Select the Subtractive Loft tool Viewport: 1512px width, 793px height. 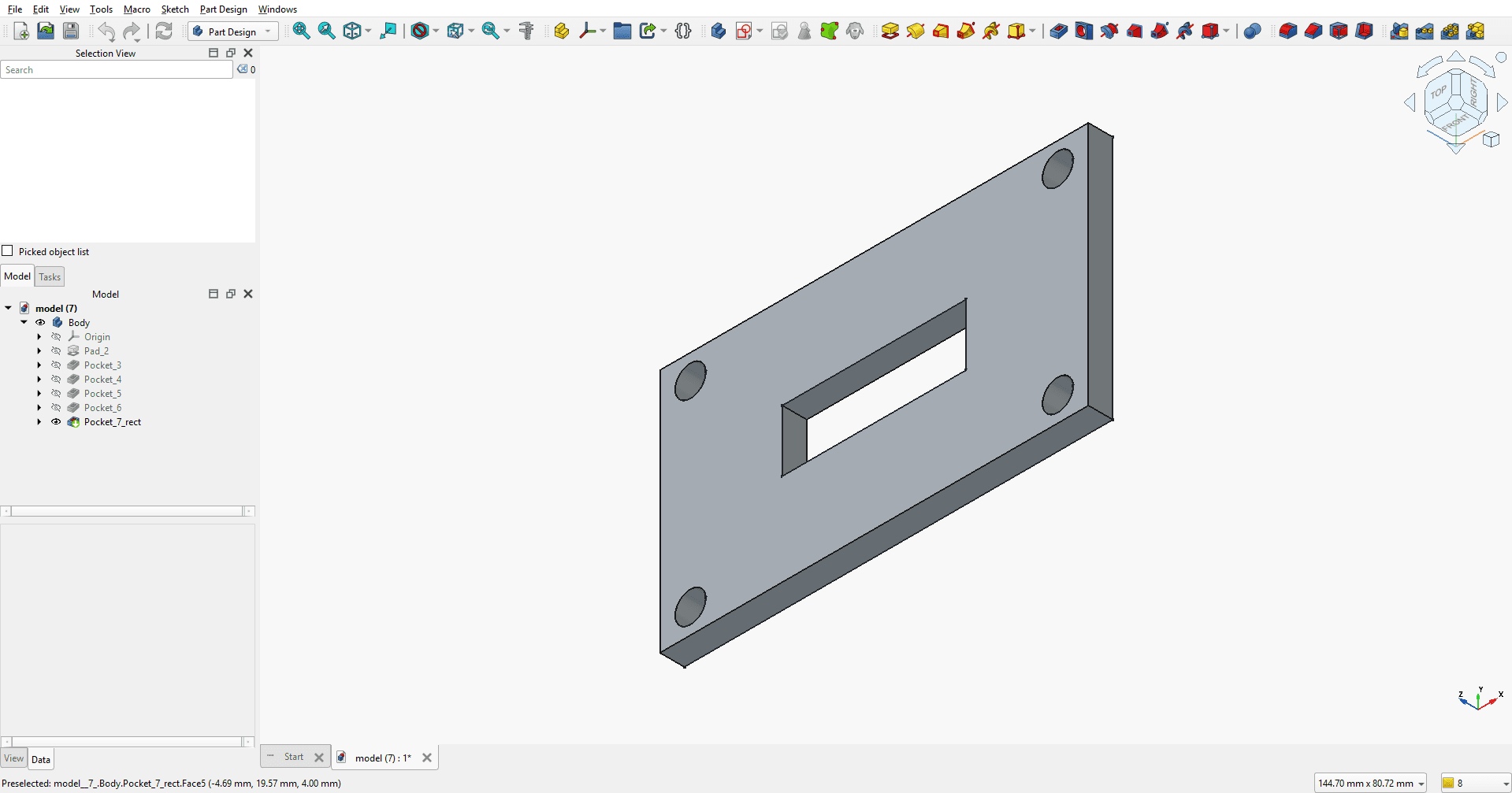1135,31
